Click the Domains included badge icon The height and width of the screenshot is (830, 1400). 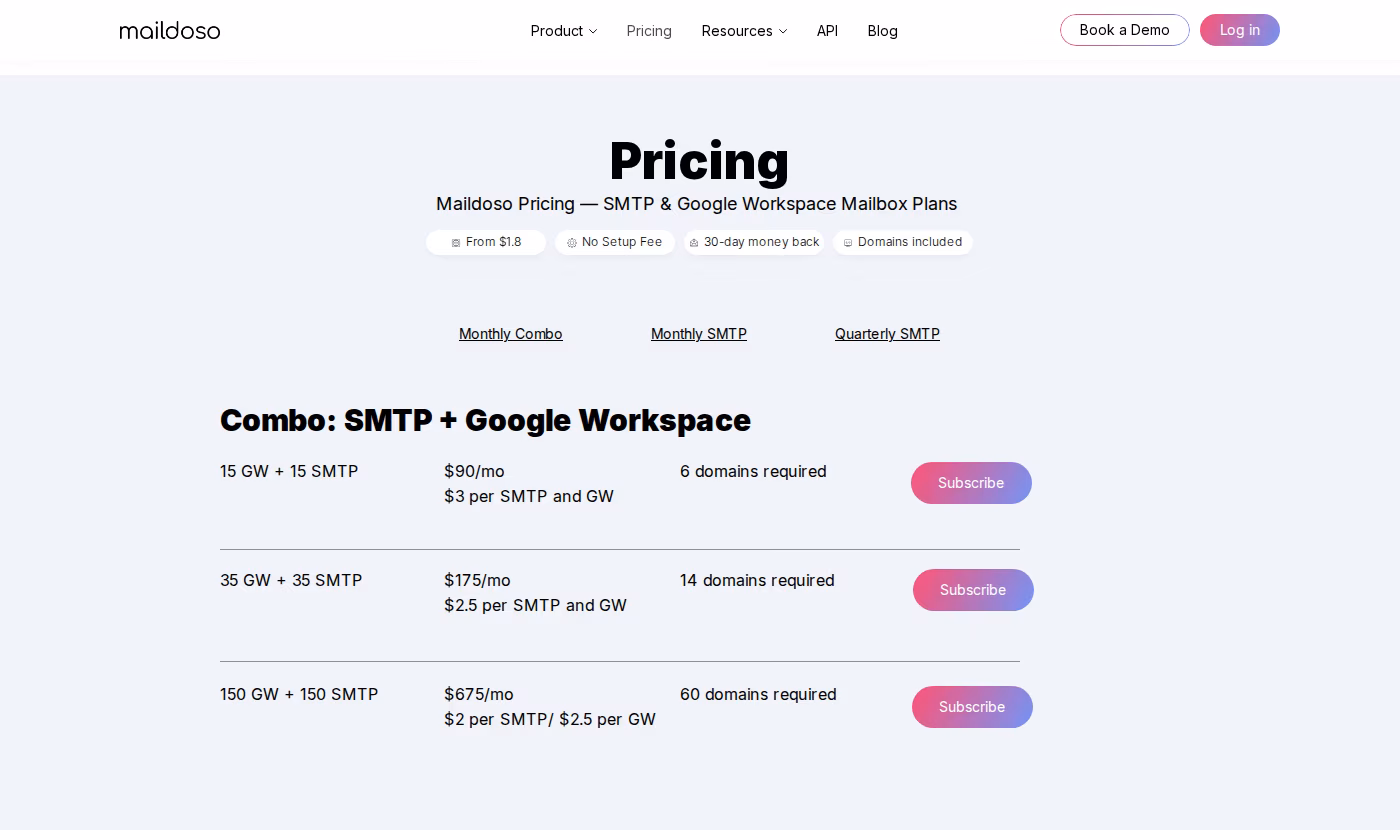pos(848,243)
